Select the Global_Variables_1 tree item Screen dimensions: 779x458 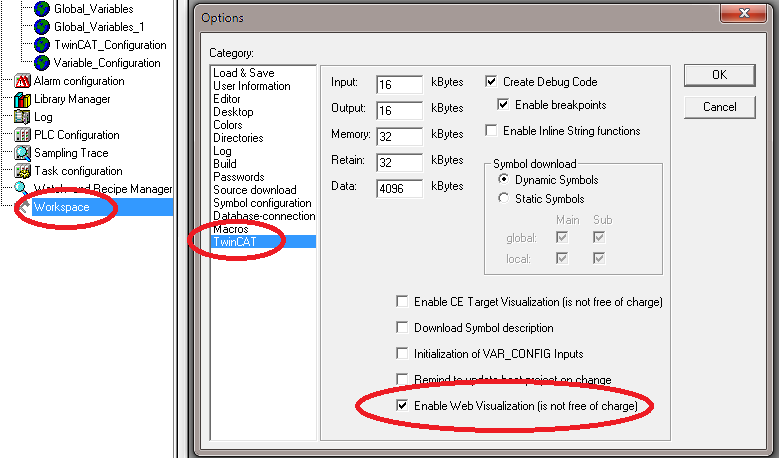[99, 27]
